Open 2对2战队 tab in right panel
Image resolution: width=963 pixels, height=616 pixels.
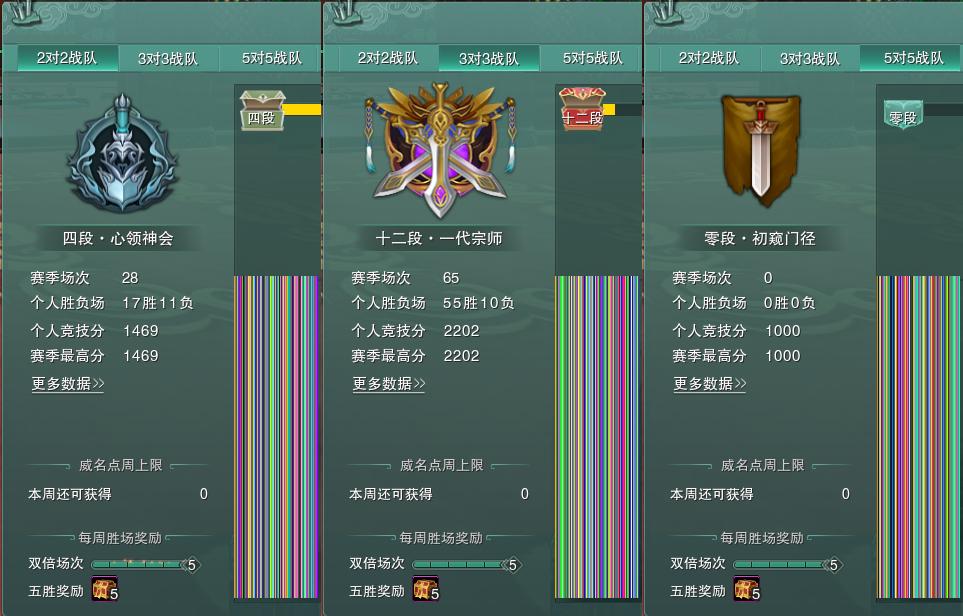(709, 58)
